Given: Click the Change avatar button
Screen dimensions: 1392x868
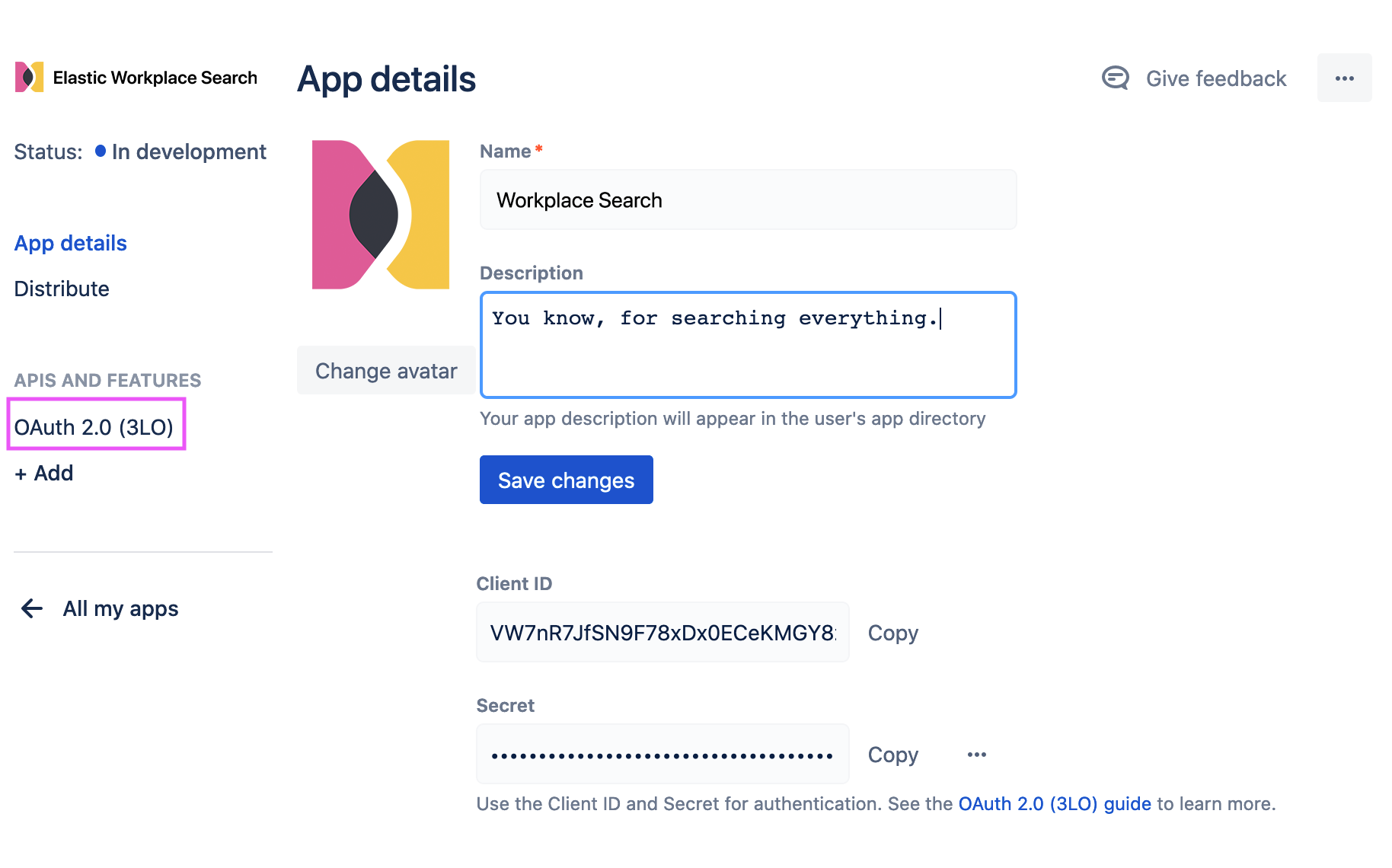Looking at the screenshot, I should tap(386, 371).
